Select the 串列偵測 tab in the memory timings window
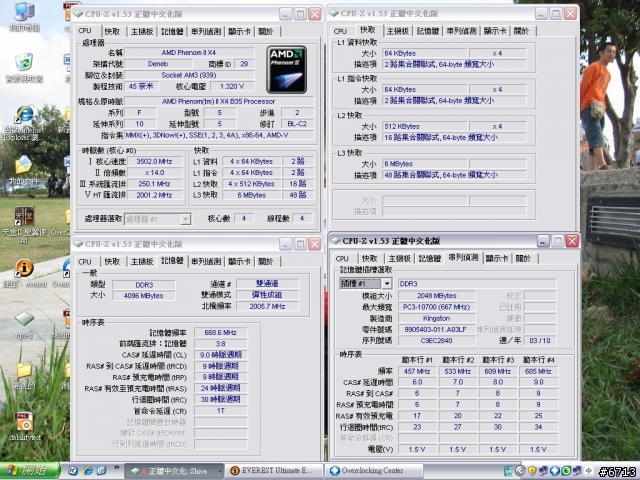640x480 pixels. tap(206, 262)
